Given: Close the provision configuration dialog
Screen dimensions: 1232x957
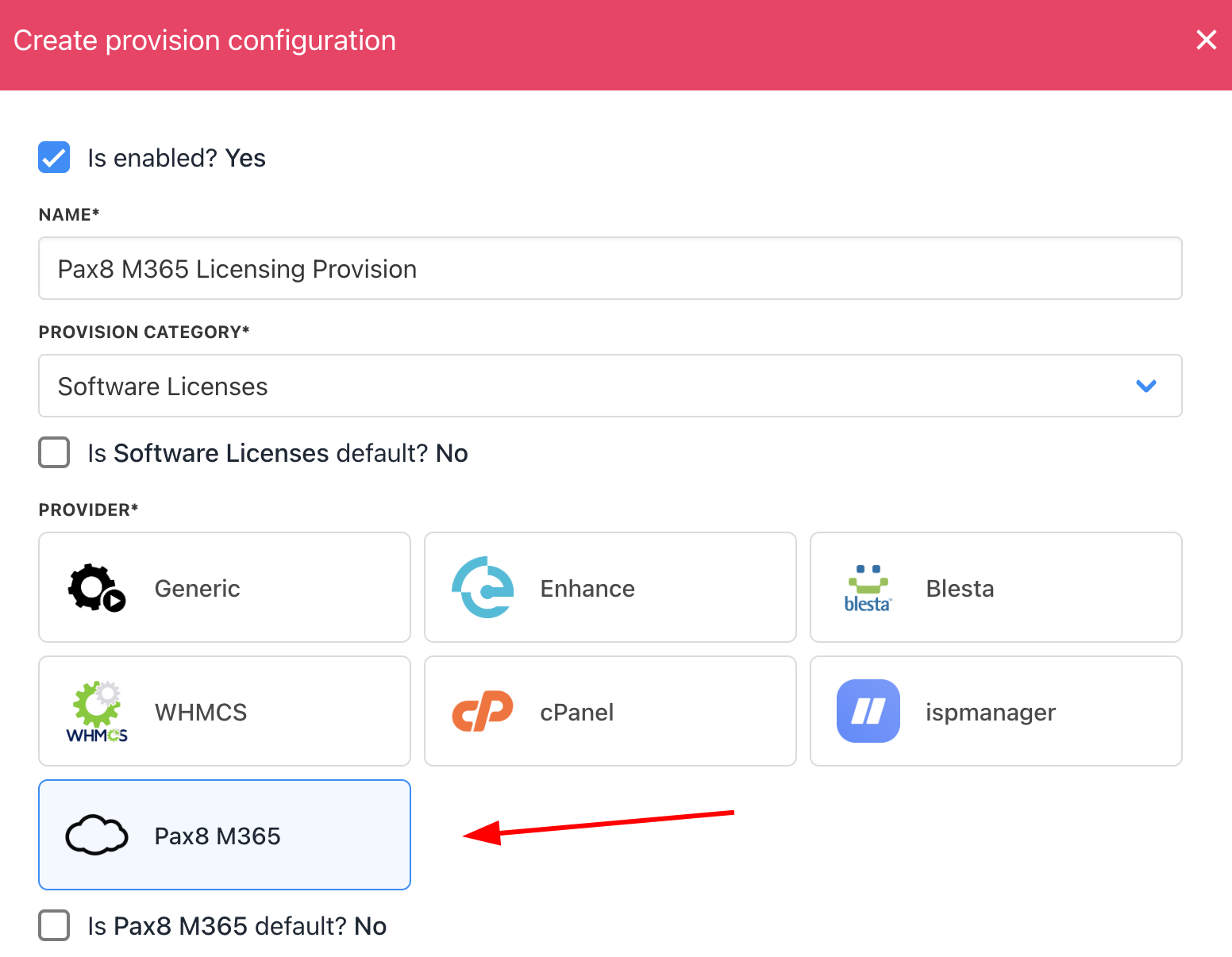Looking at the screenshot, I should coord(1206,40).
